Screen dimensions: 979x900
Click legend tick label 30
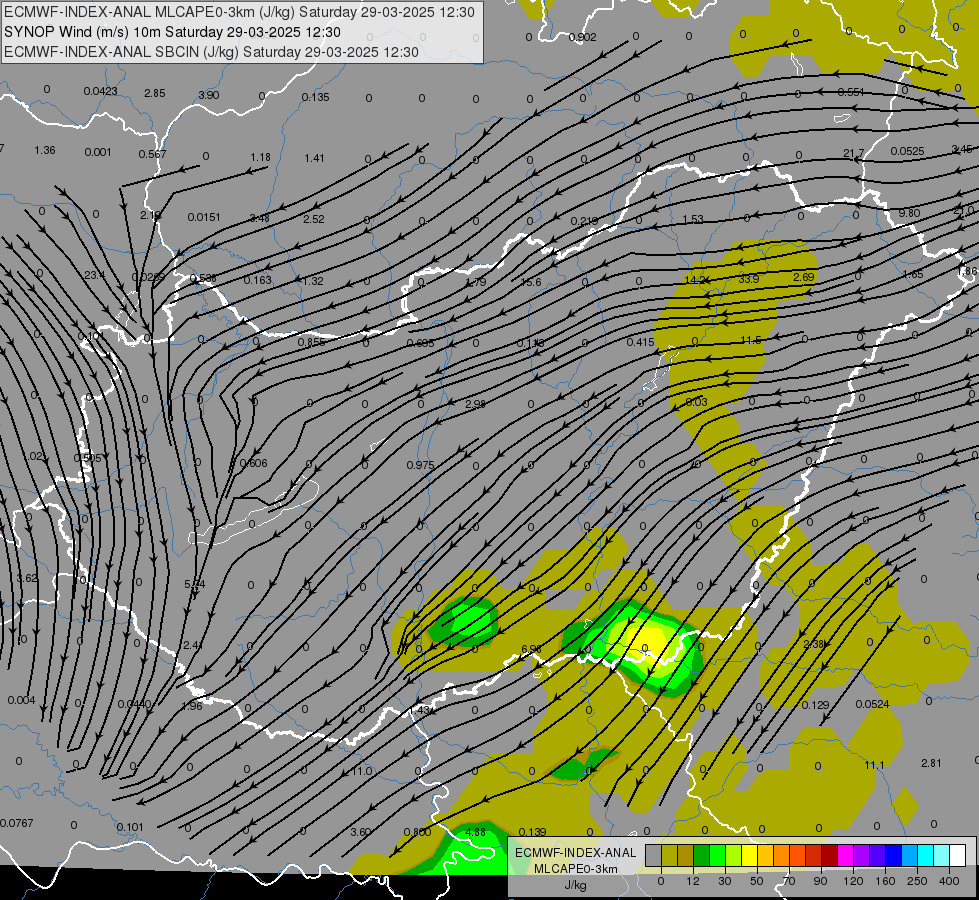click(725, 881)
